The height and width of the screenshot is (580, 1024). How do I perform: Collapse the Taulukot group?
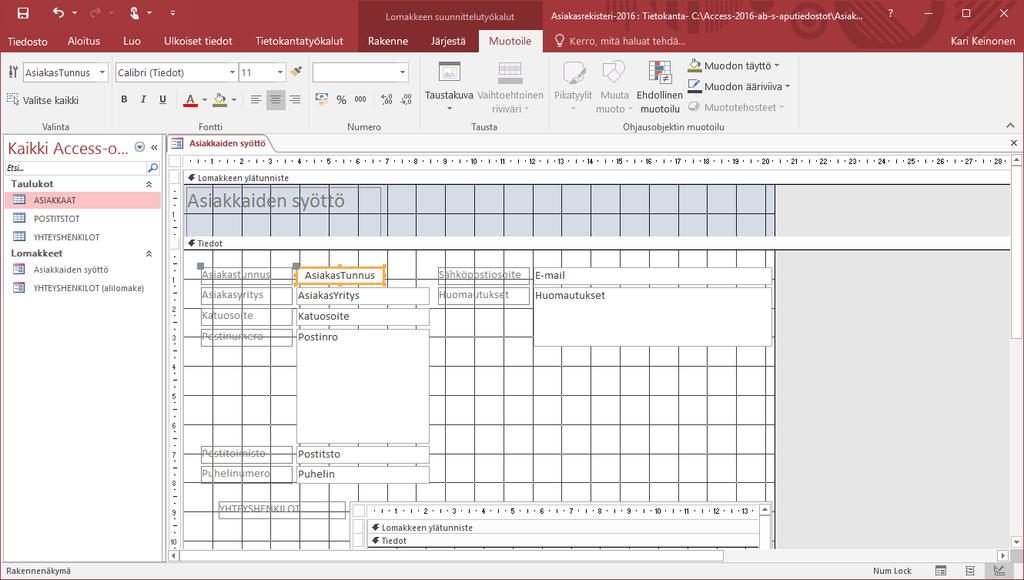(149, 184)
